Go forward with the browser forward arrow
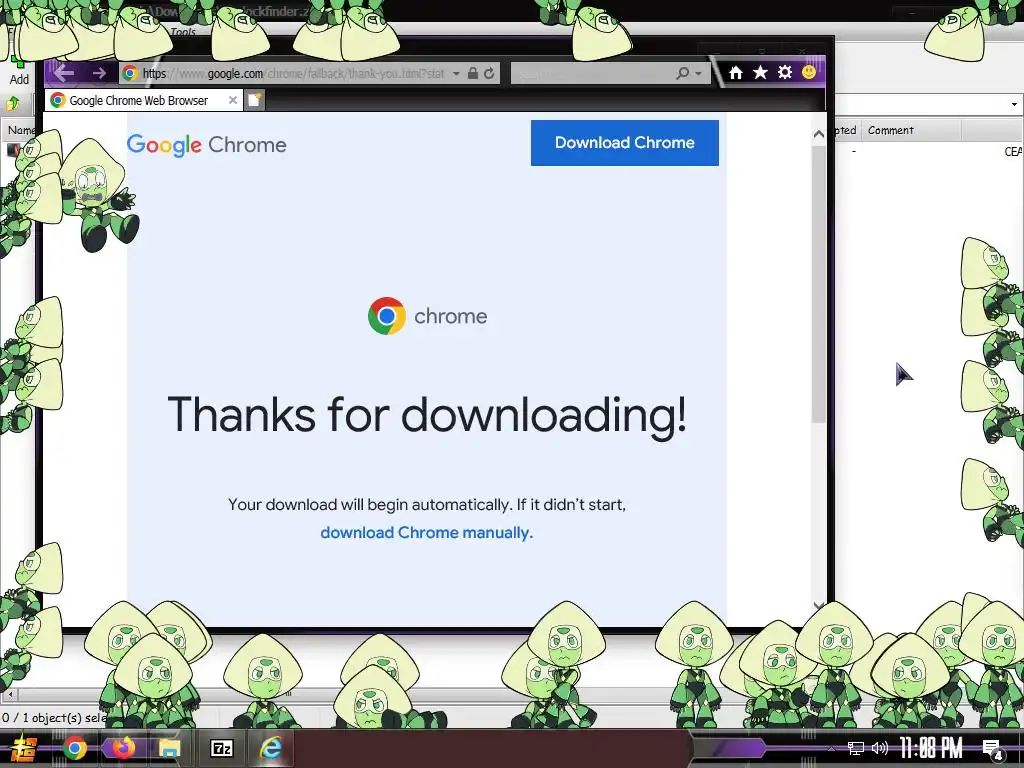The height and width of the screenshot is (768, 1024). tap(99, 73)
